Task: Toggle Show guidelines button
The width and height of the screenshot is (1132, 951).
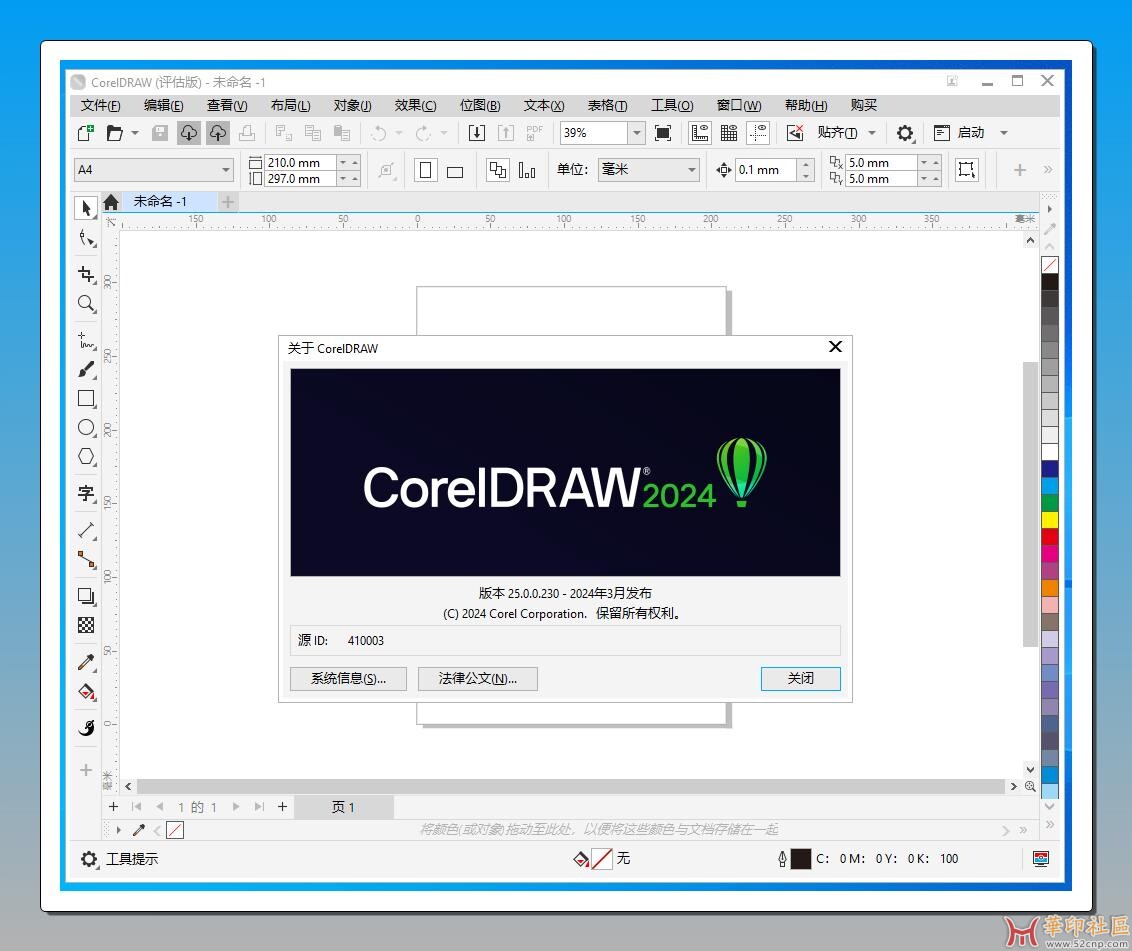Action: pyautogui.click(x=758, y=133)
